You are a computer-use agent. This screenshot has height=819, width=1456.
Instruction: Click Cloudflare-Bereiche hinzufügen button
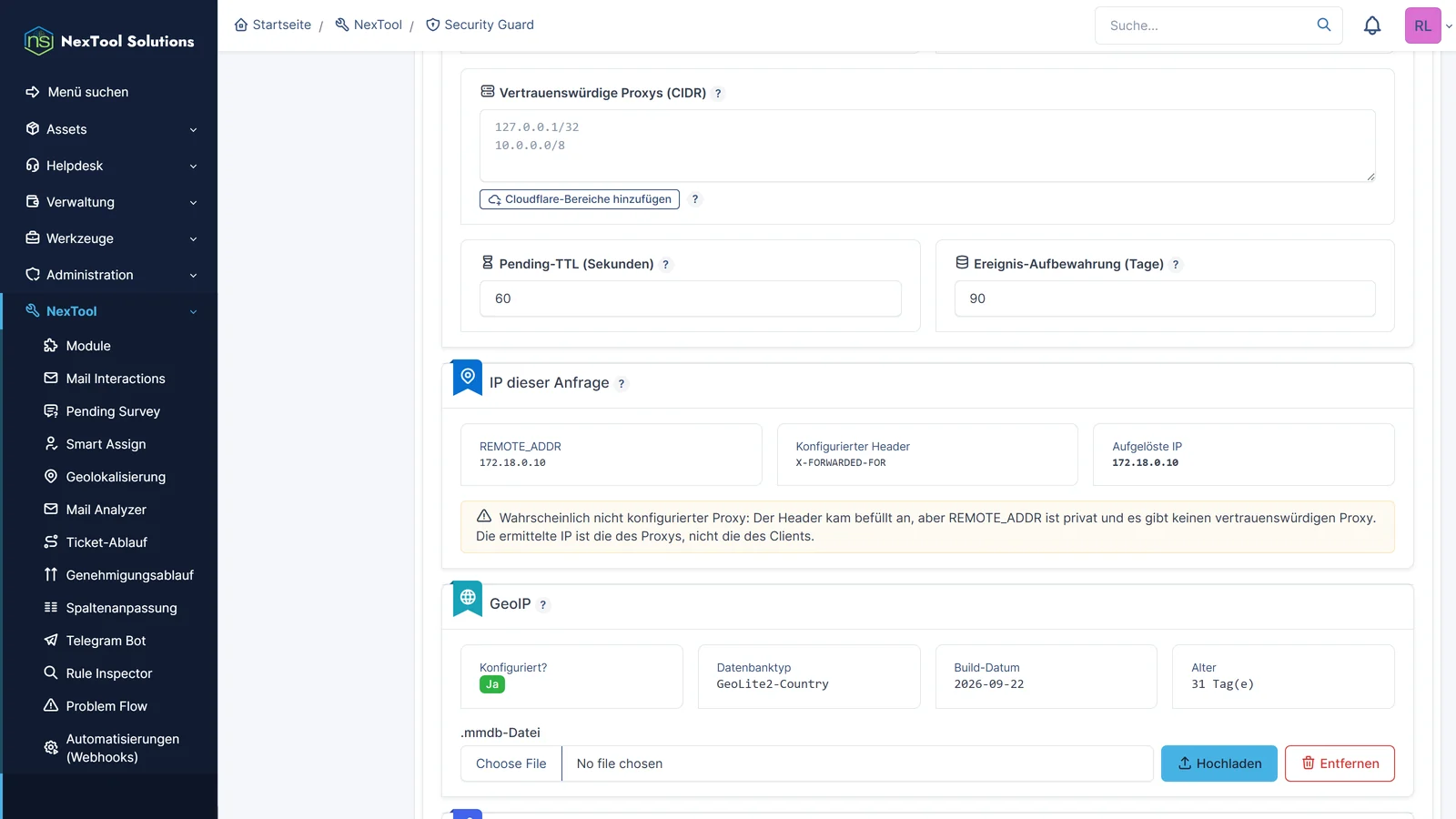click(580, 199)
